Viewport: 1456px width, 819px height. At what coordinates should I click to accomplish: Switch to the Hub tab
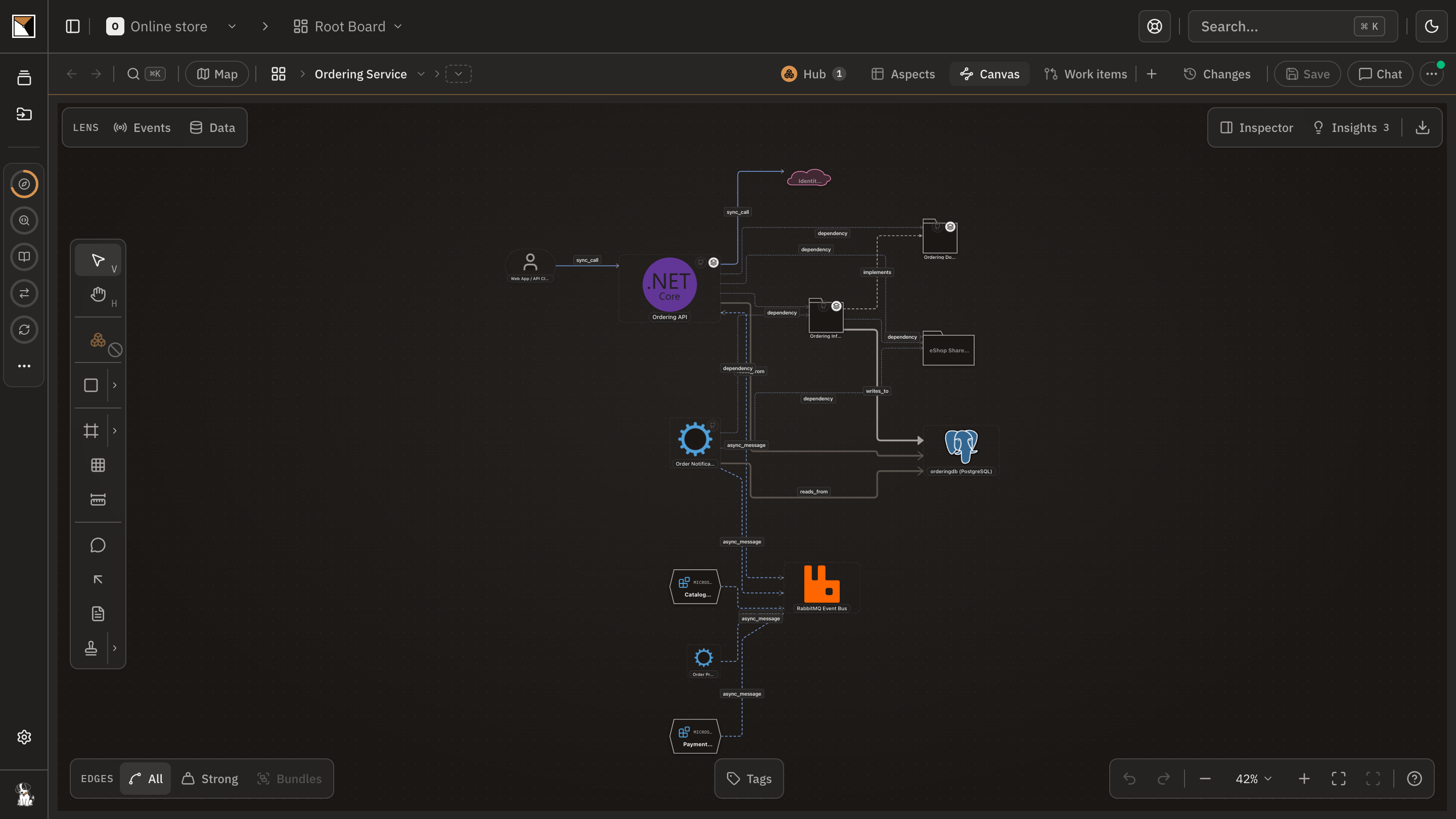tap(813, 74)
